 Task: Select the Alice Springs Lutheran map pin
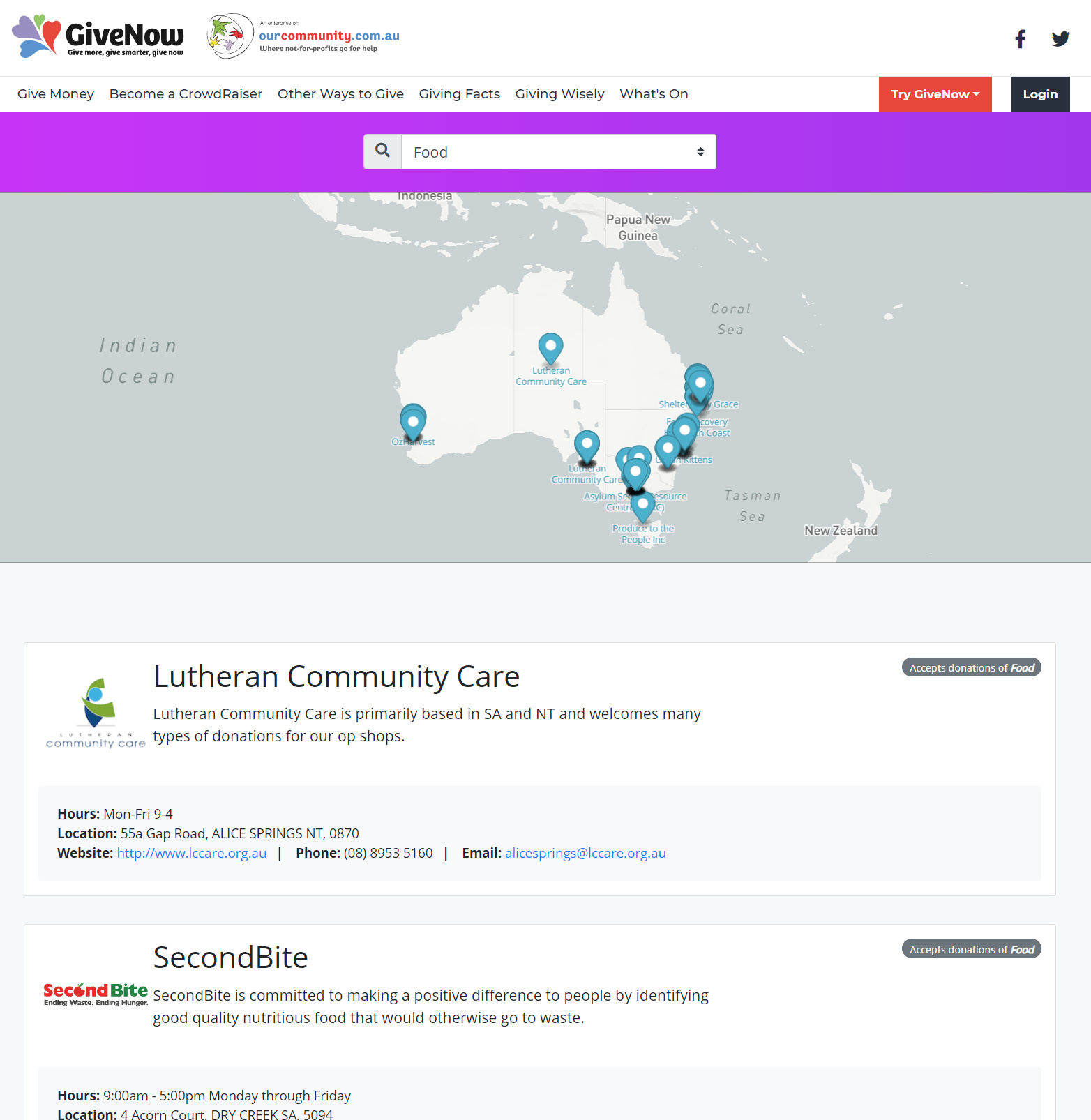click(550, 347)
